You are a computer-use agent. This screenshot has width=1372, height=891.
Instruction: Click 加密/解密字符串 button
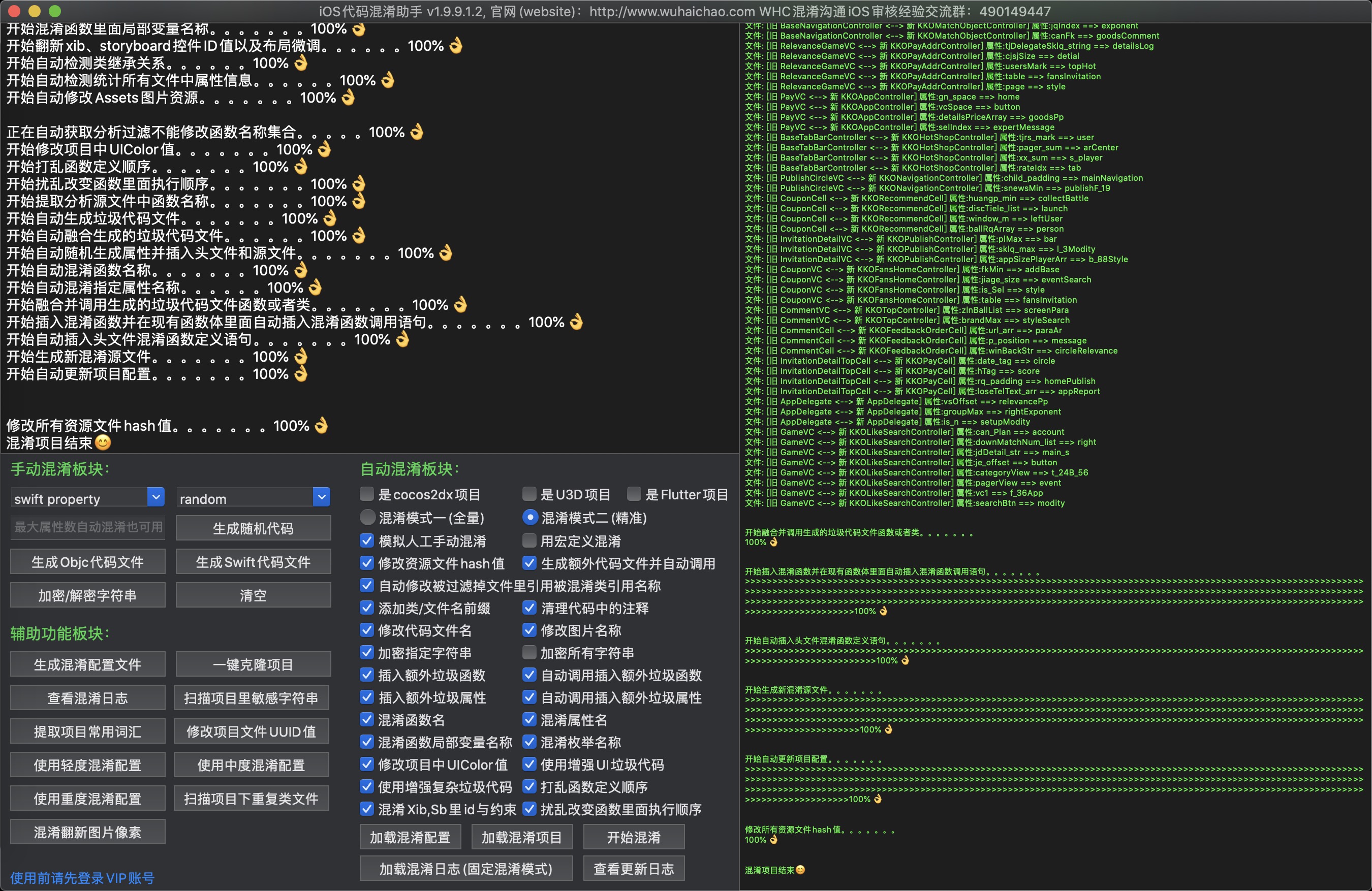click(x=87, y=595)
